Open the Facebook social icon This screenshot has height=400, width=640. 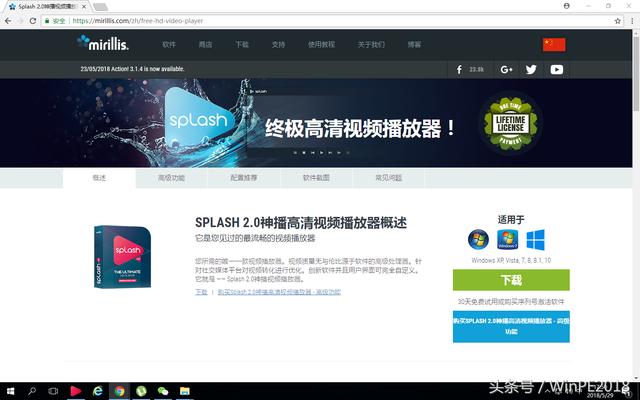[459, 69]
